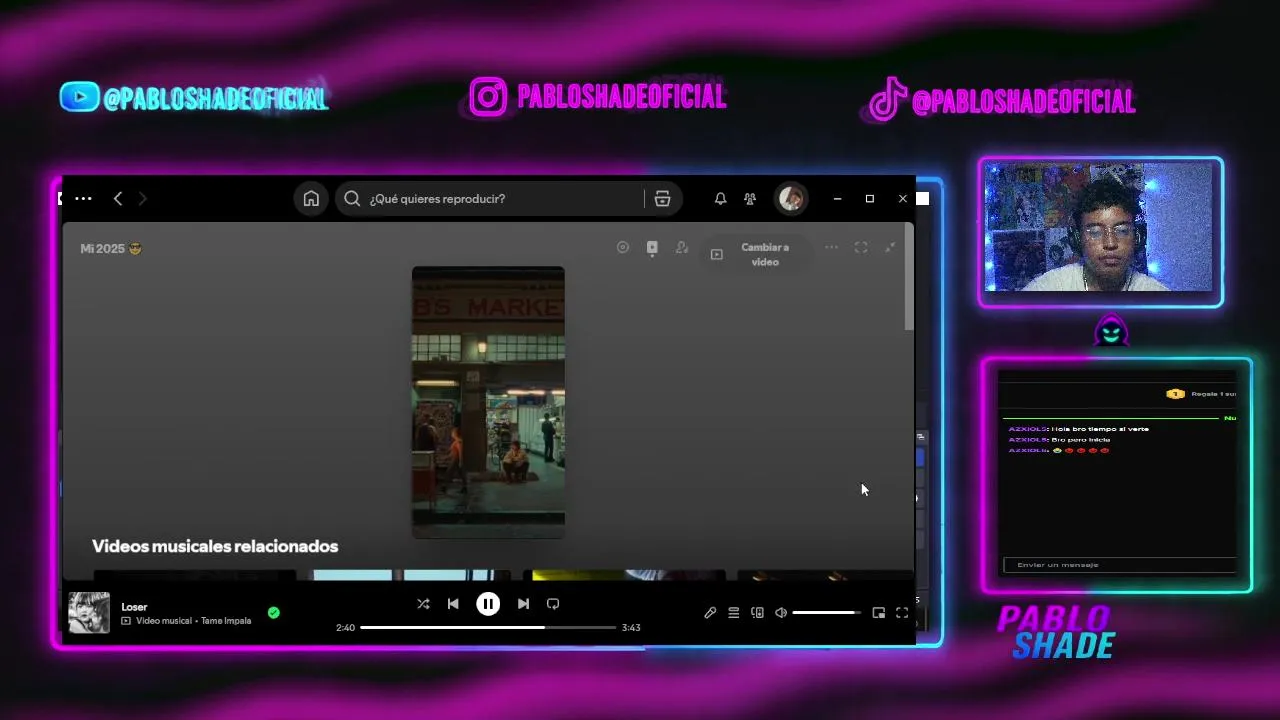The image size is (1280, 720).
Task: Click 'Videos musicales relacionados' heading
Action: tap(215, 546)
